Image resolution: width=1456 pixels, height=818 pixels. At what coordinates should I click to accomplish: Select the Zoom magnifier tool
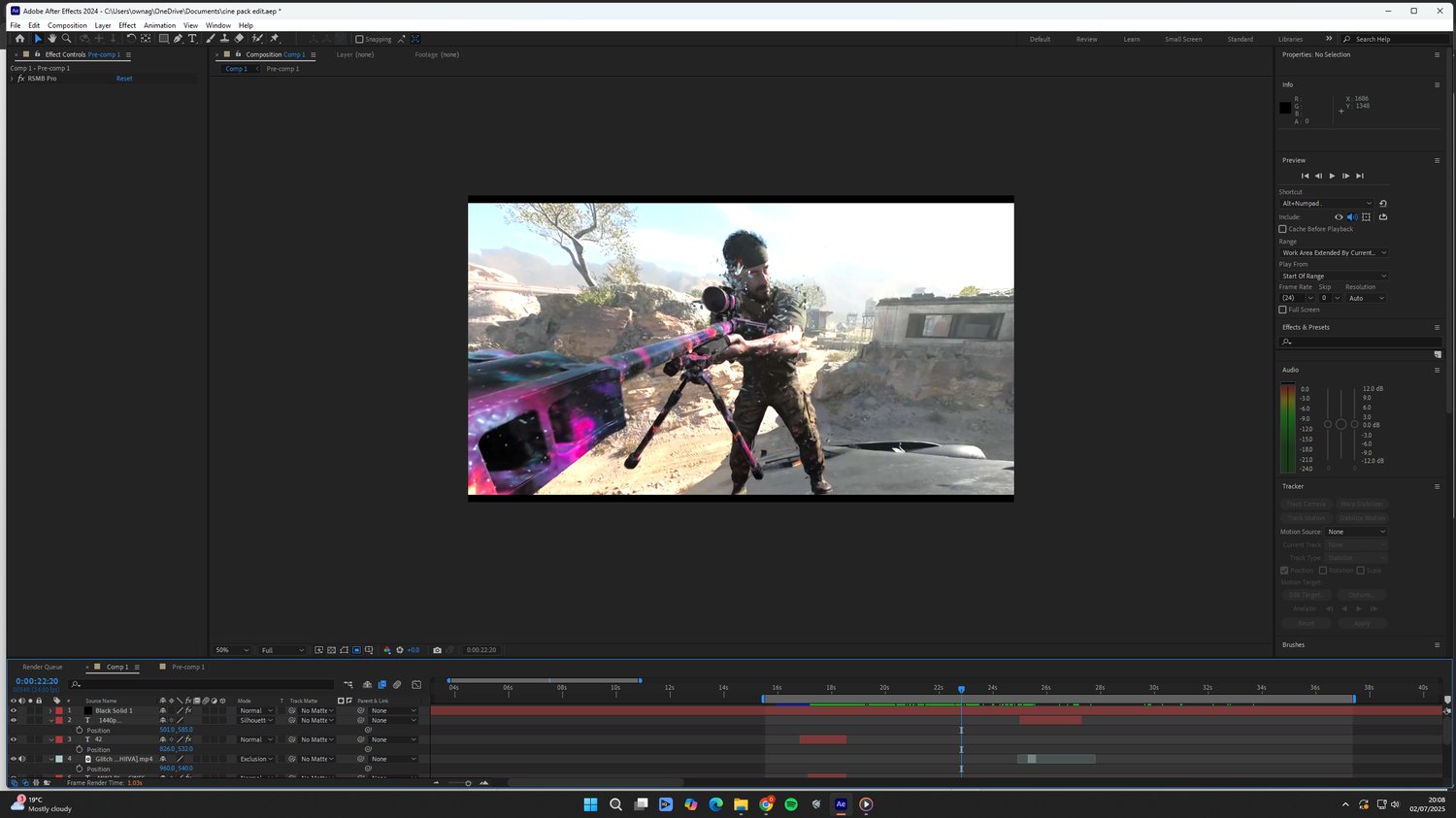click(x=66, y=39)
